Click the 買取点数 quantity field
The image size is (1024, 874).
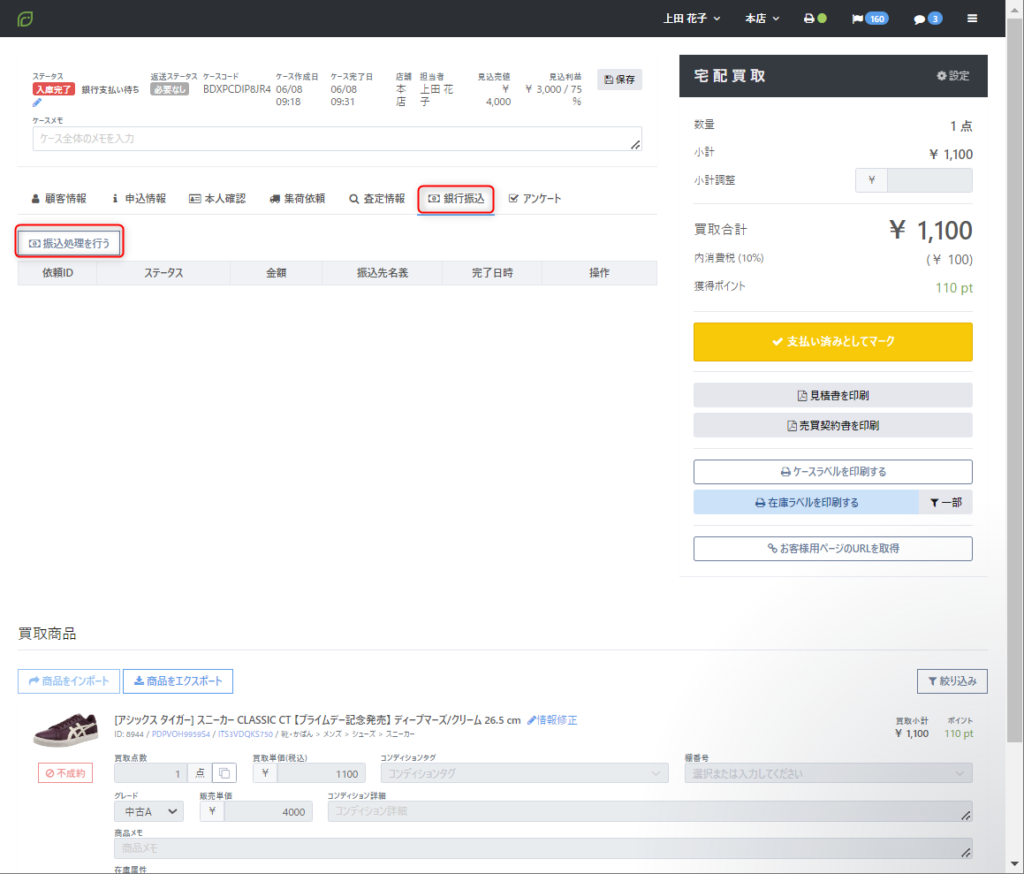[x=151, y=773]
